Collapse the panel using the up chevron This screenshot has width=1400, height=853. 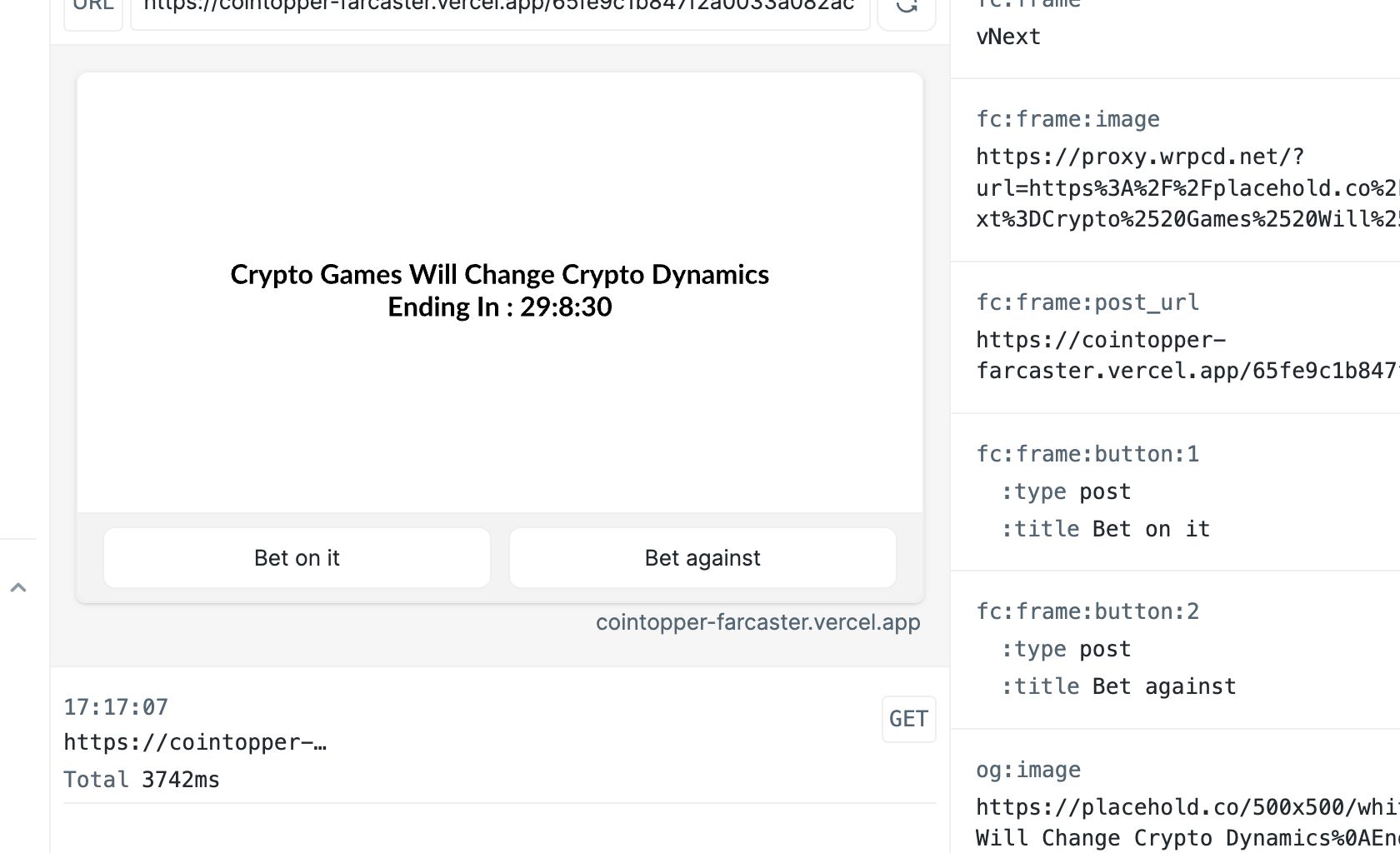18,587
